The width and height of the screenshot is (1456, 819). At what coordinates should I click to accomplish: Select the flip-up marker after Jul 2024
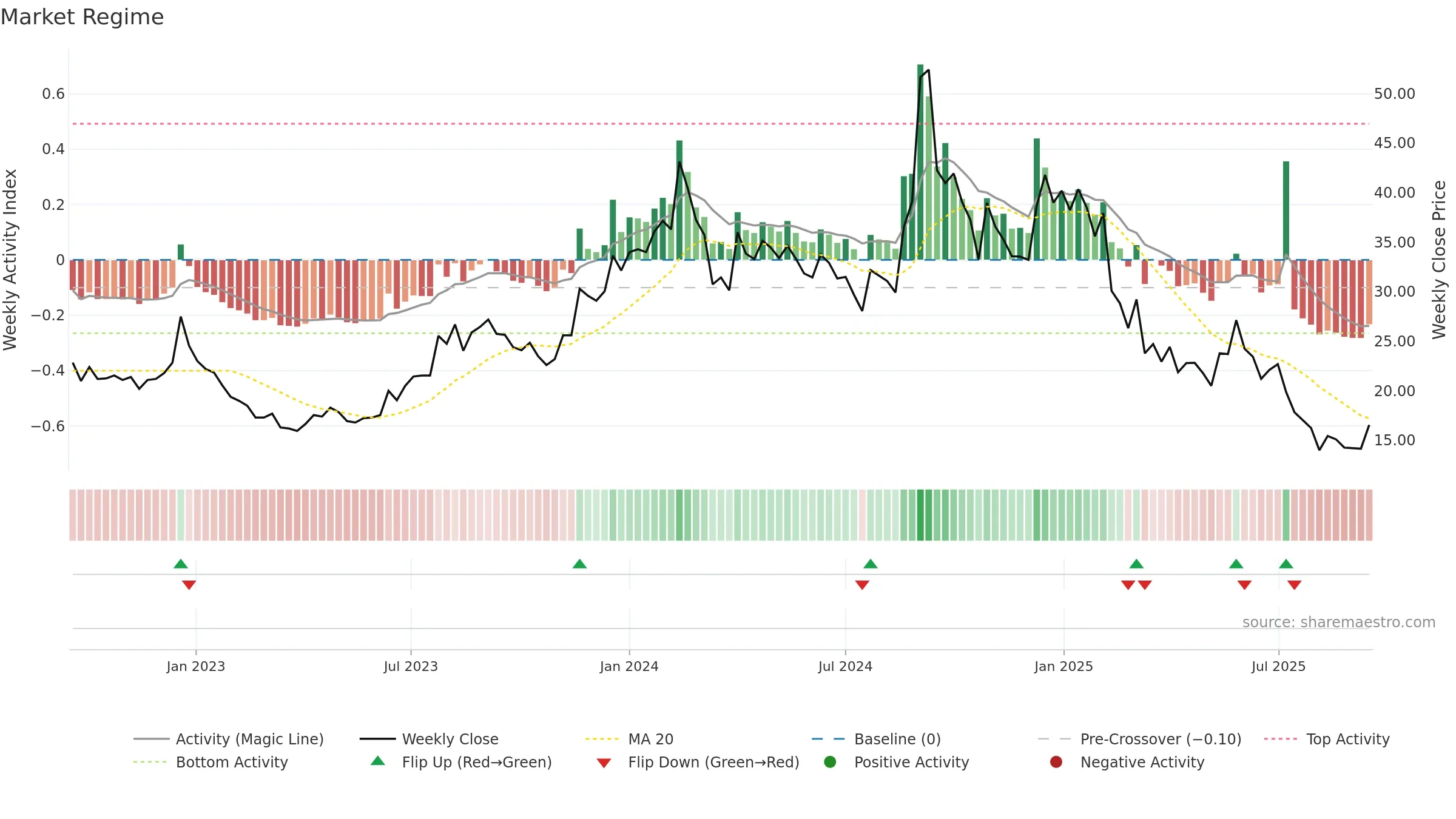(871, 564)
